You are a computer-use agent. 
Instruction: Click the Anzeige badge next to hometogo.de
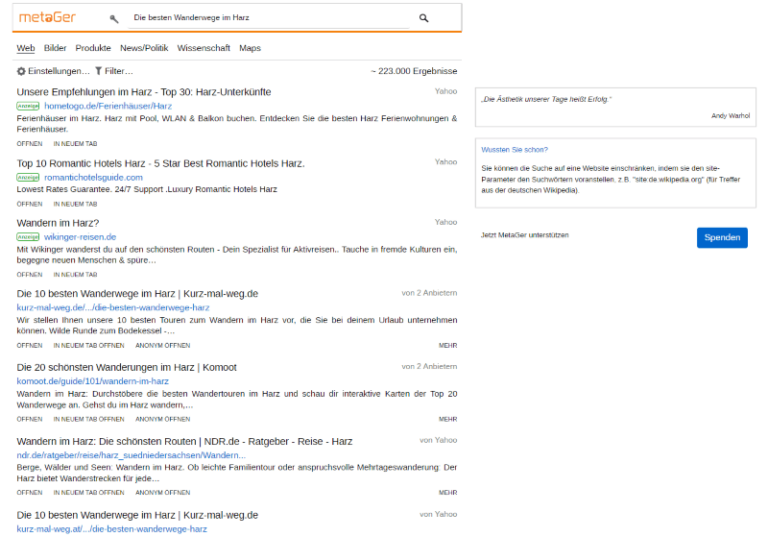coord(28,106)
